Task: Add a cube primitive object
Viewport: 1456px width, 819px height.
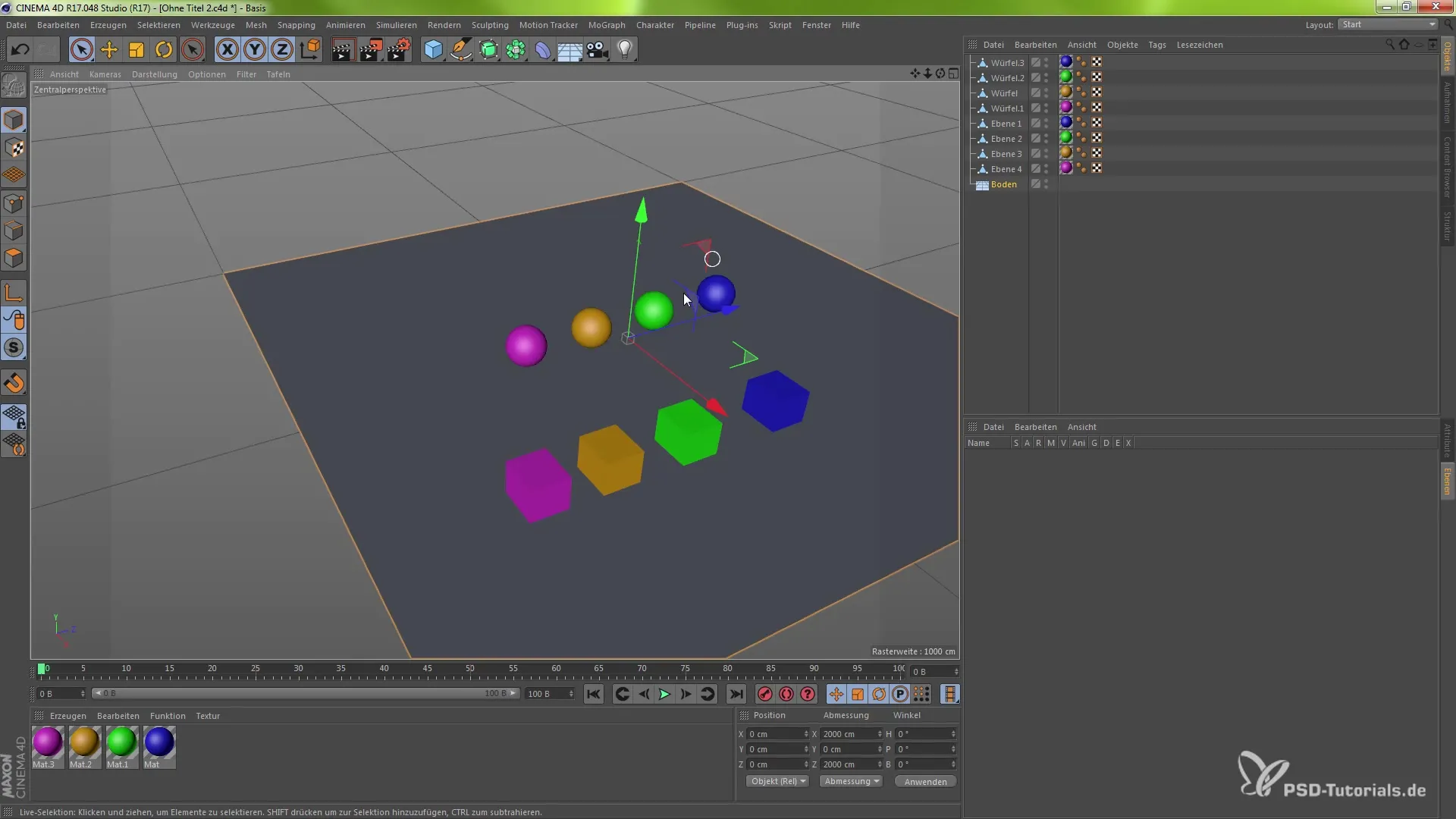Action: click(x=433, y=50)
